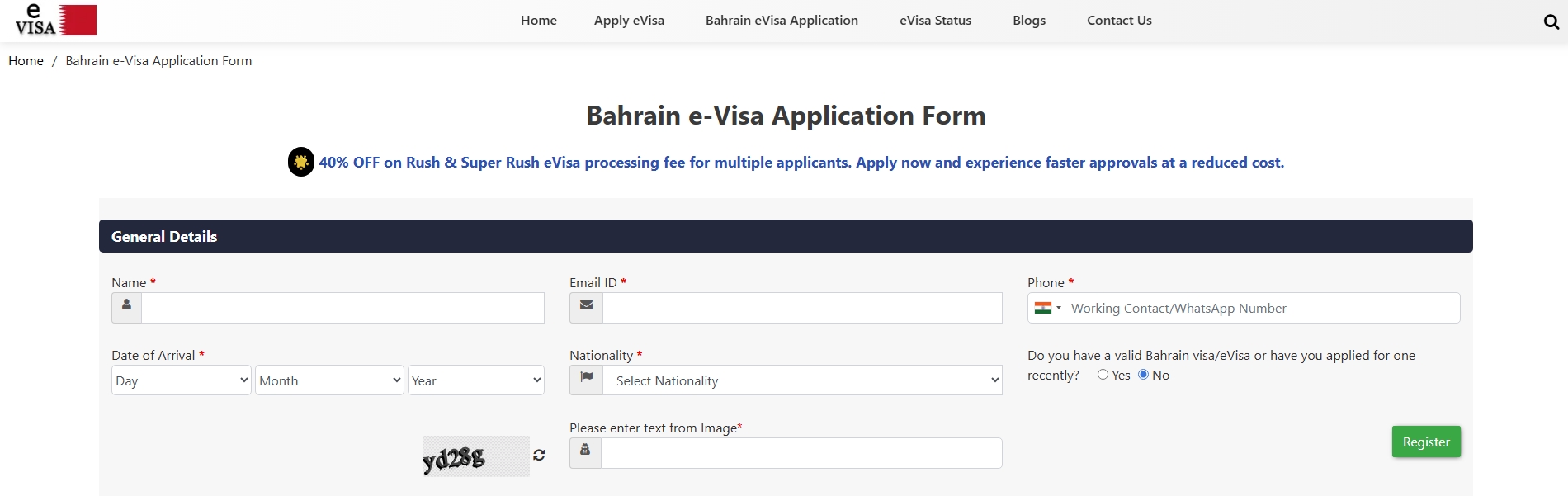Click the eVisa logo in header
This screenshot has width=1568, height=496.
[55, 20]
